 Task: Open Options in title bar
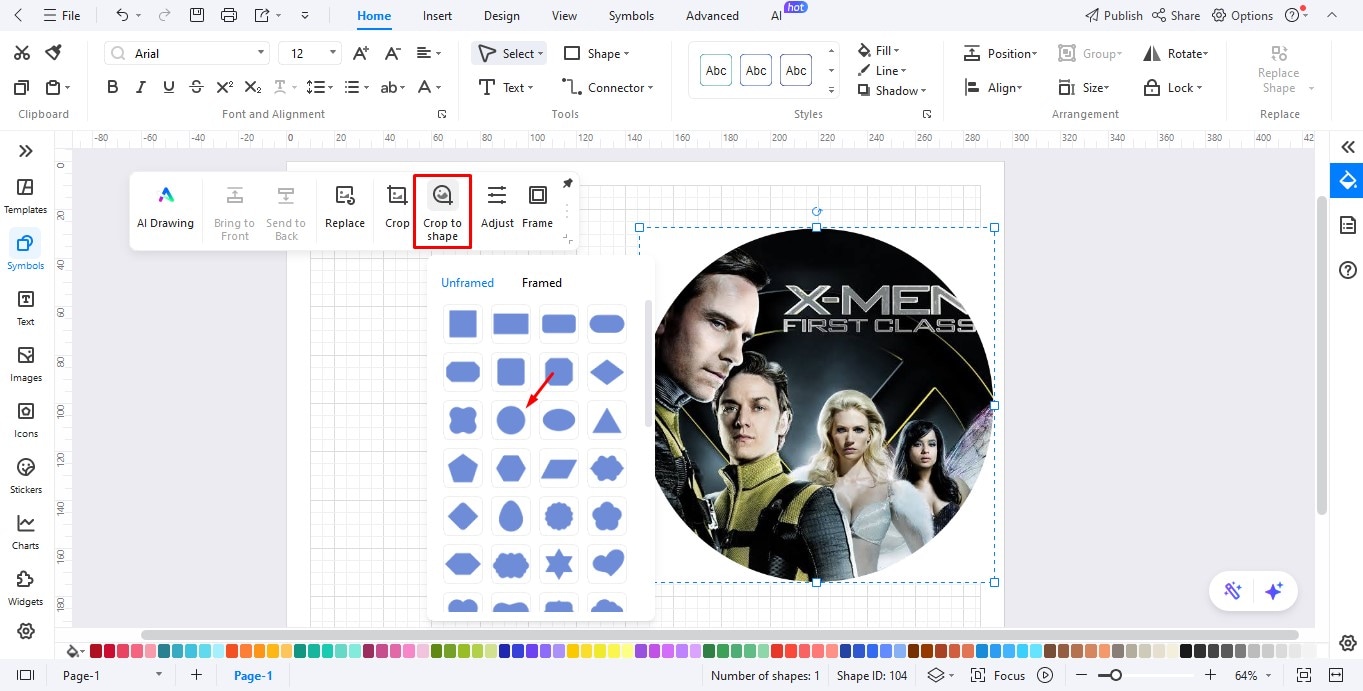click(x=1242, y=15)
